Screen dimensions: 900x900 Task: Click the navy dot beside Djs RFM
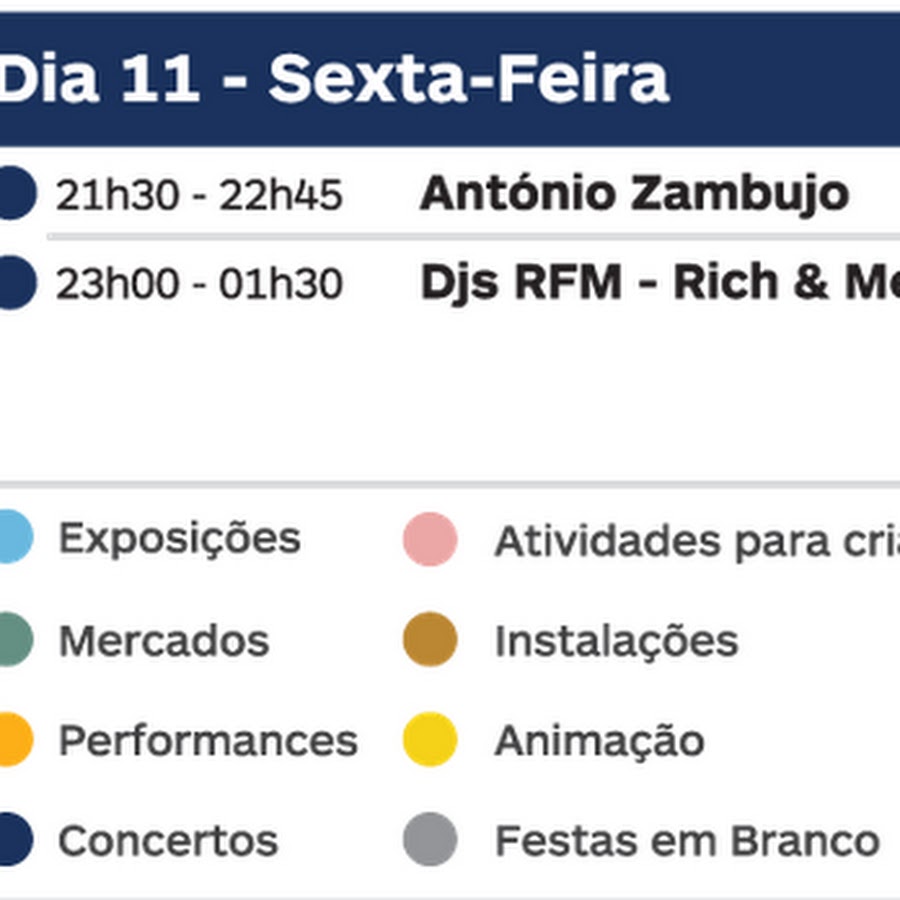point(16,283)
